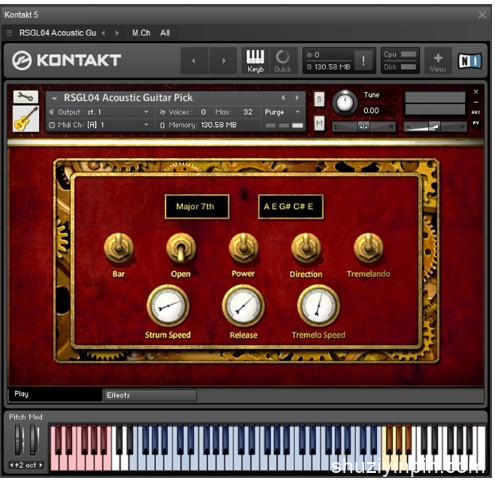Image resolution: width=495 pixels, height=481 pixels.
Task: Go to next preset in main header
Action: [x=224, y=61]
